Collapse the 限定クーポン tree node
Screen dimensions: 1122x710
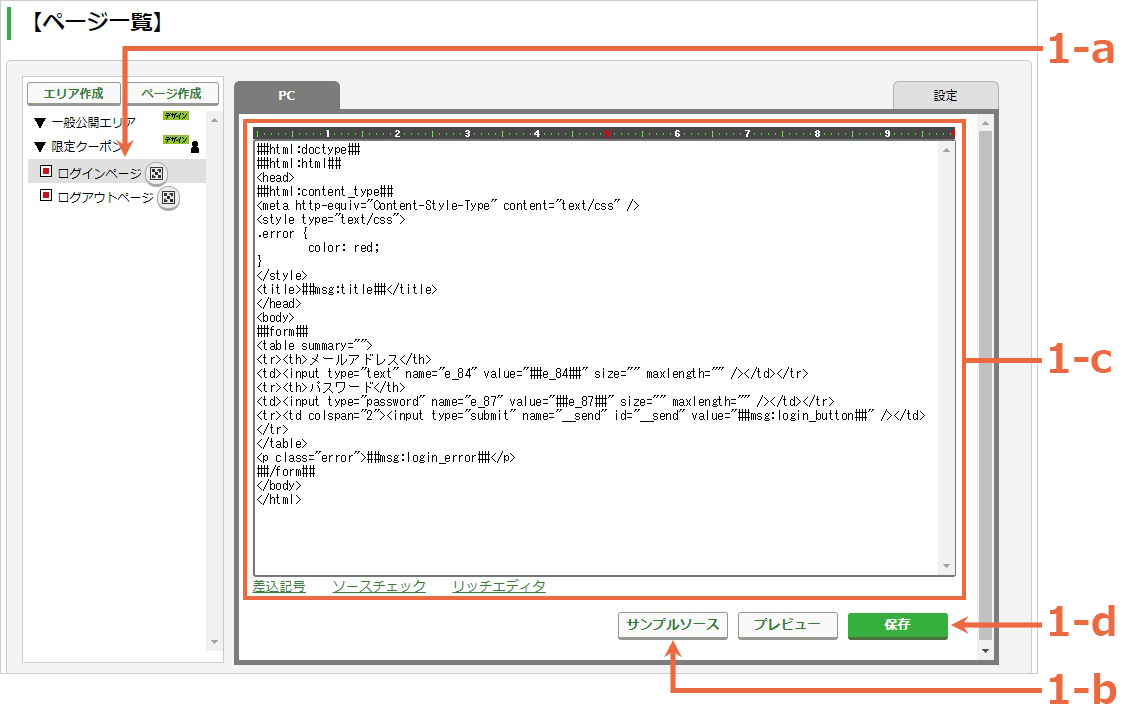click(40, 147)
